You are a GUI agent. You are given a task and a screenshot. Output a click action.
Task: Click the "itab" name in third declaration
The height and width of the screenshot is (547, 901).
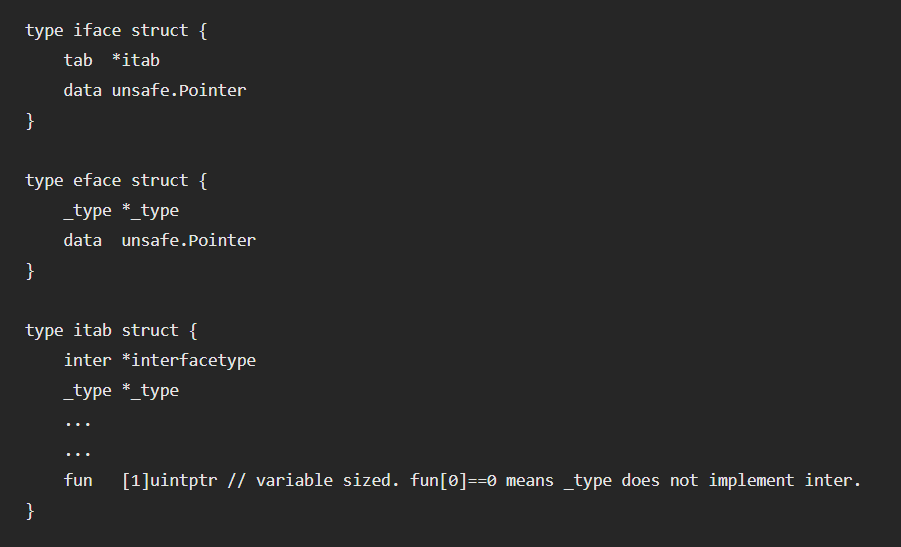[93, 330]
